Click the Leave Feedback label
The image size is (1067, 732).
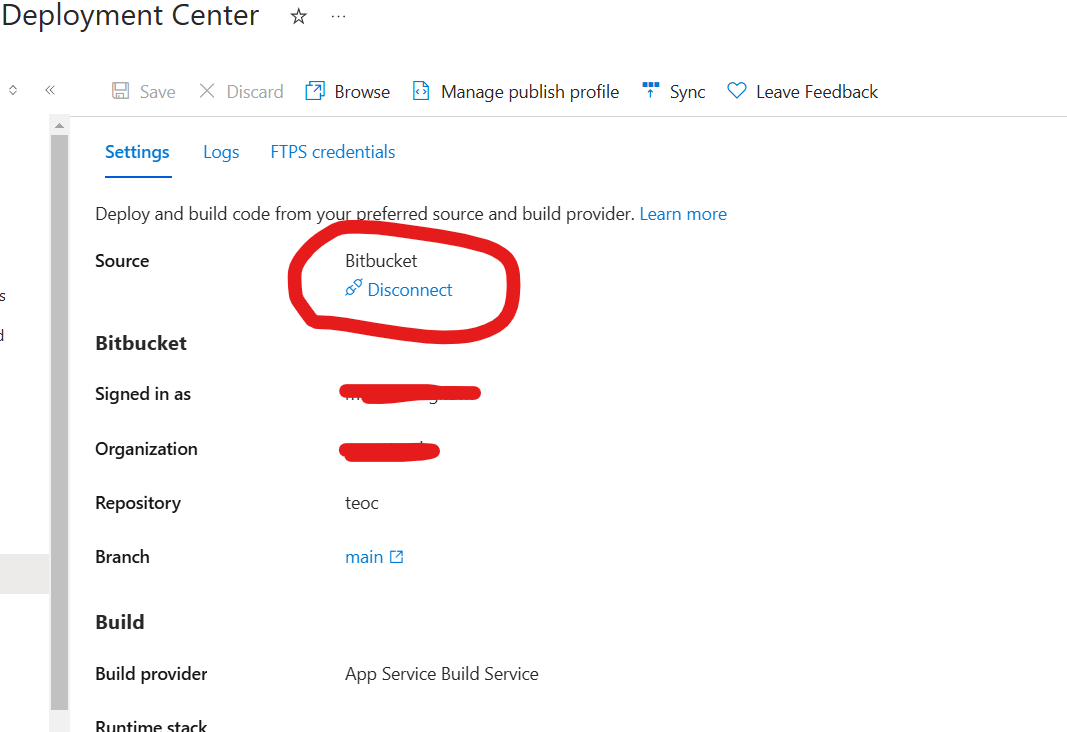[x=817, y=92]
